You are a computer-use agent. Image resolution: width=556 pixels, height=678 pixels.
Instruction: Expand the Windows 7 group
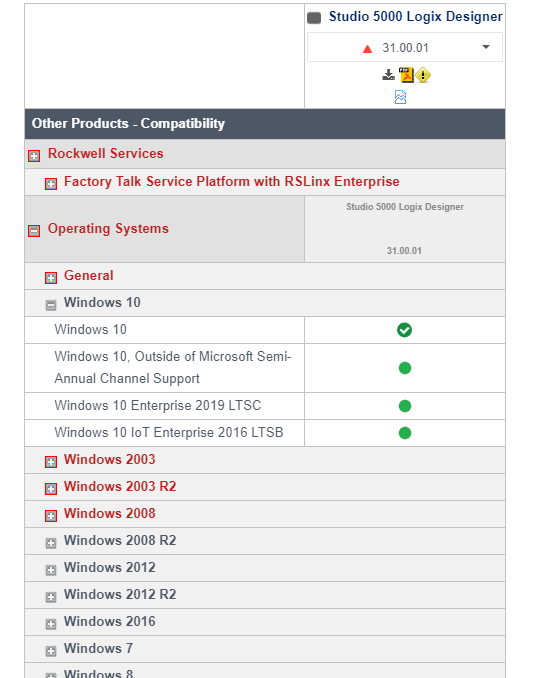(x=51, y=651)
